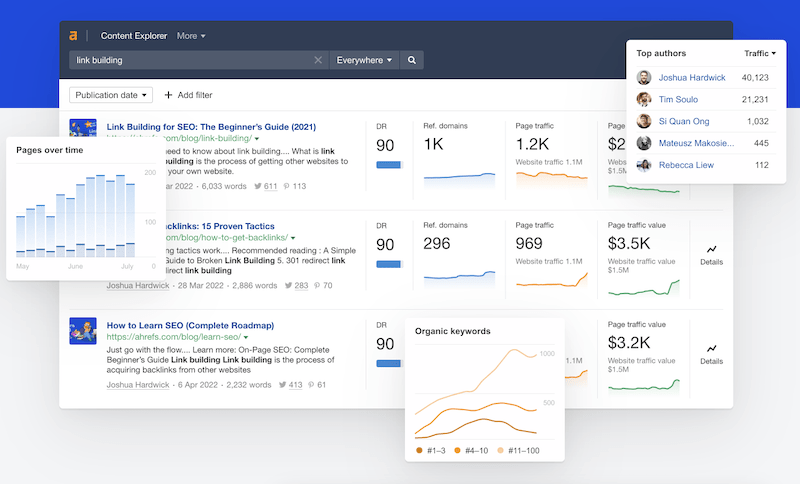Viewport: 800px width, 484px height.
Task: Click Twitter share count 413
Action: coord(291,385)
